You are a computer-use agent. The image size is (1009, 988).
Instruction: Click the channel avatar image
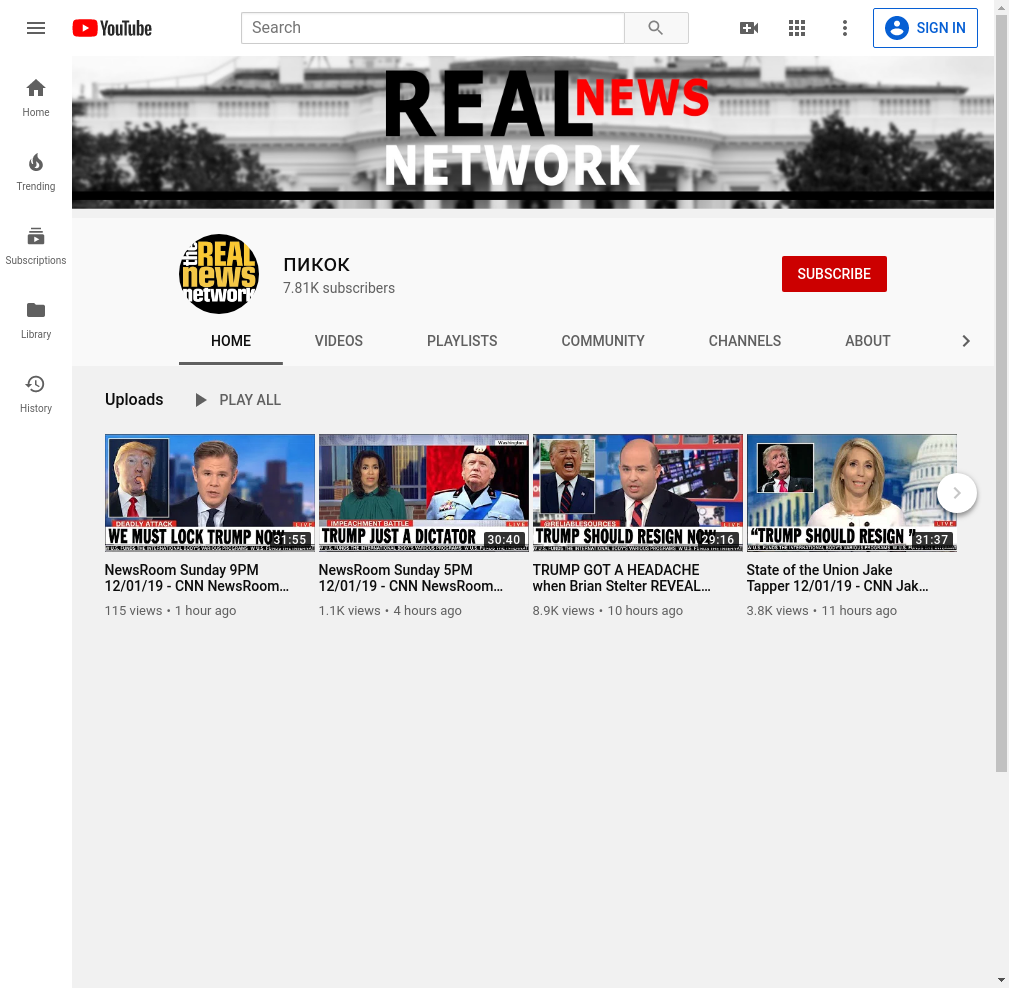[219, 274]
